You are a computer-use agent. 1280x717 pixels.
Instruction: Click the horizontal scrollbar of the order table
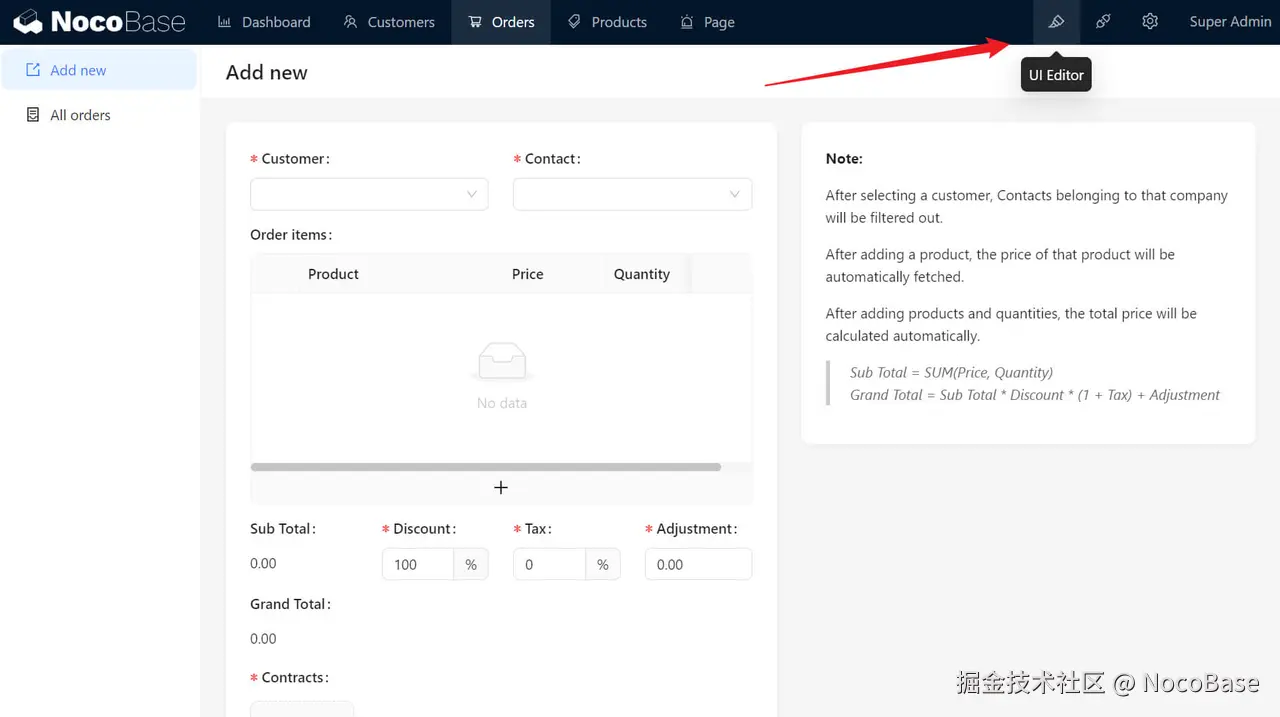487,466
